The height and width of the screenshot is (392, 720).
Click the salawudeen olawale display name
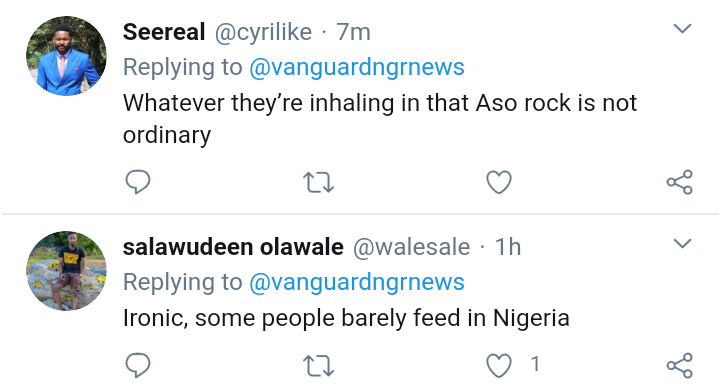pos(233,247)
